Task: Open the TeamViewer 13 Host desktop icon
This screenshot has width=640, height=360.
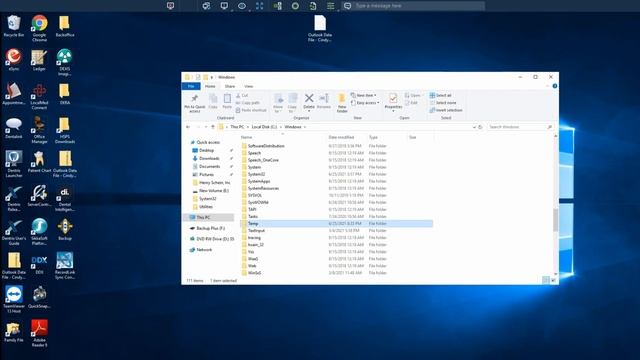Action: click(x=13, y=300)
